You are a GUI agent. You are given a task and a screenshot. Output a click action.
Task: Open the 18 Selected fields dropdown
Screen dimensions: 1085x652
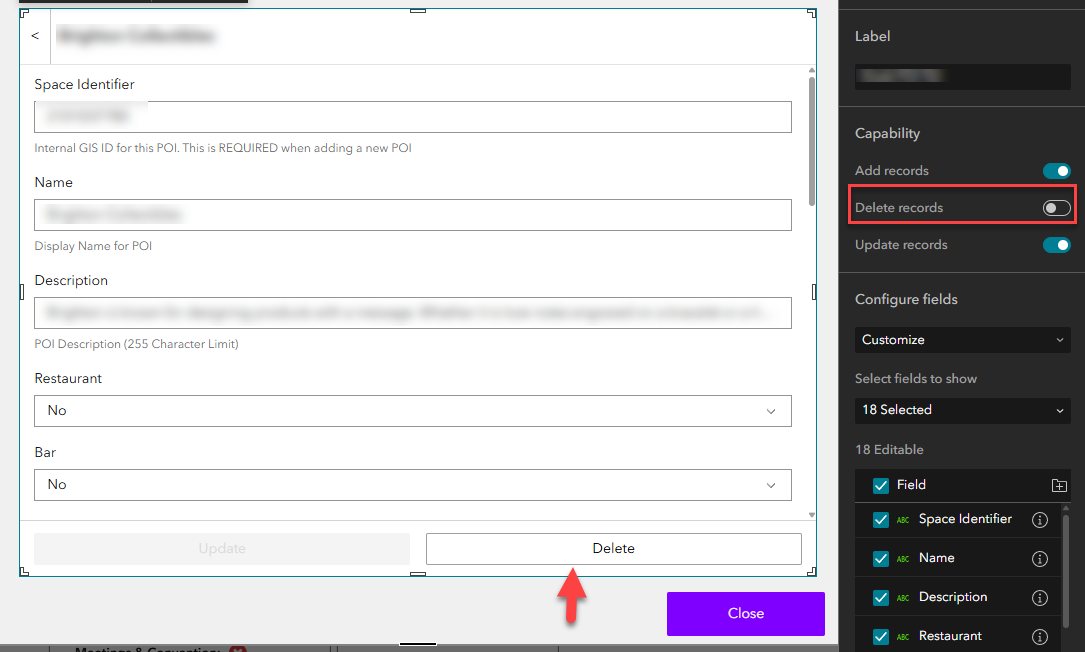click(961, 410)
